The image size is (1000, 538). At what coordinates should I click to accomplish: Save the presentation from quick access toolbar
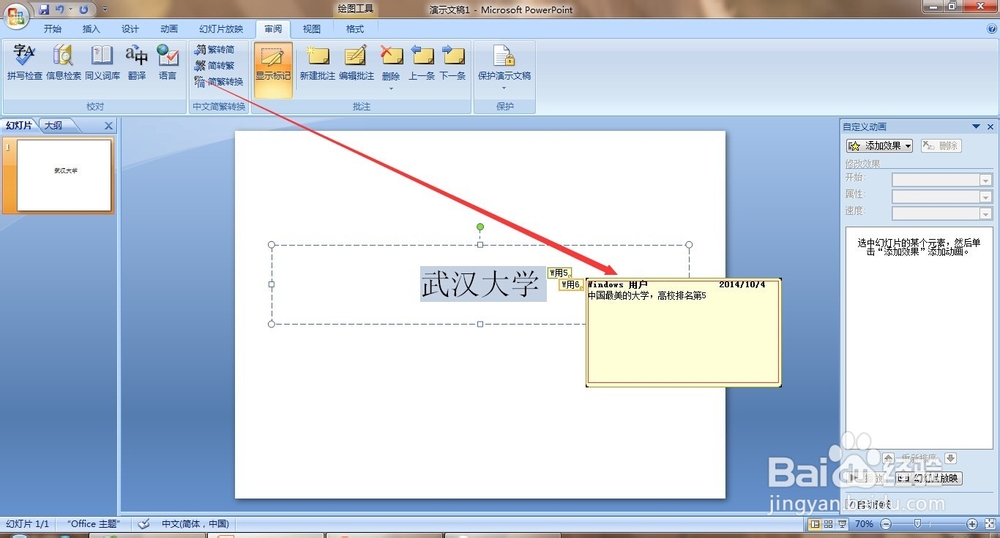pos(43,10)
